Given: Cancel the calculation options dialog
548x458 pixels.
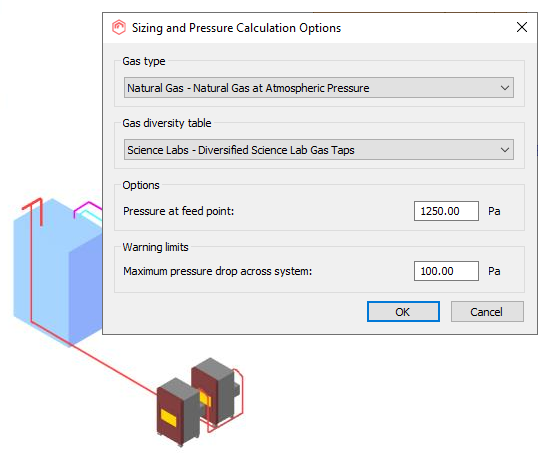Looking at the screenshot, I should coord(487,312).
